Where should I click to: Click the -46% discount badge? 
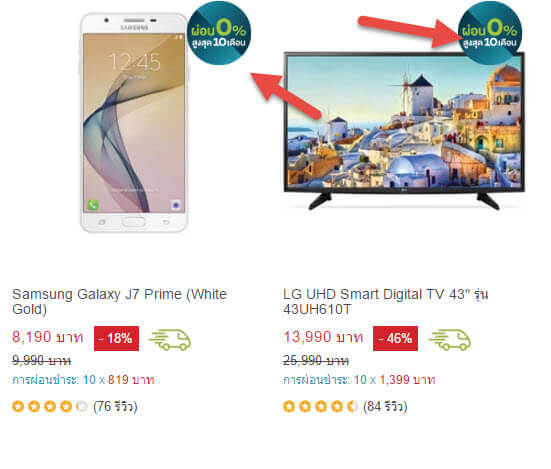coord(395,338)
